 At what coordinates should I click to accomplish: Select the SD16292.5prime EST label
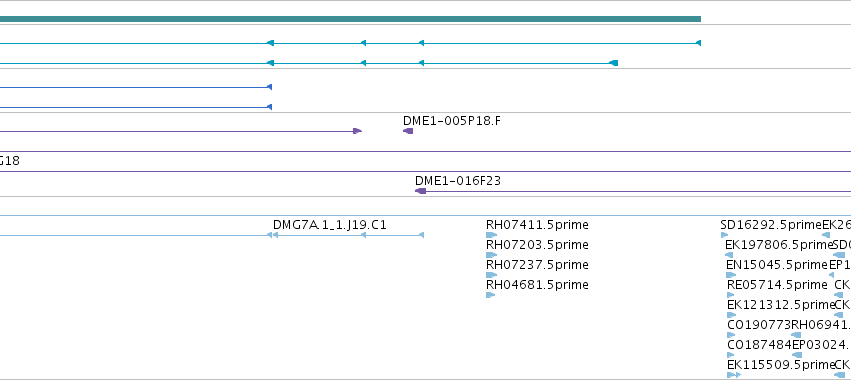click(771, 225)
